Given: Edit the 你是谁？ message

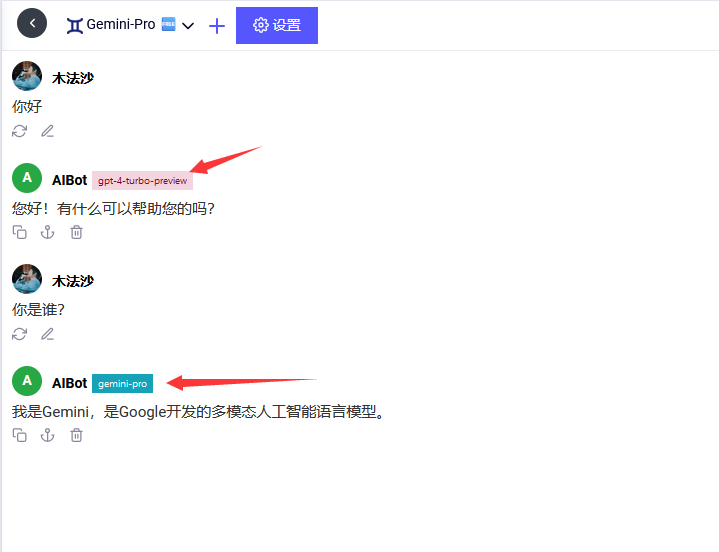Looking at the screenshot, I should tap(47, 334).
